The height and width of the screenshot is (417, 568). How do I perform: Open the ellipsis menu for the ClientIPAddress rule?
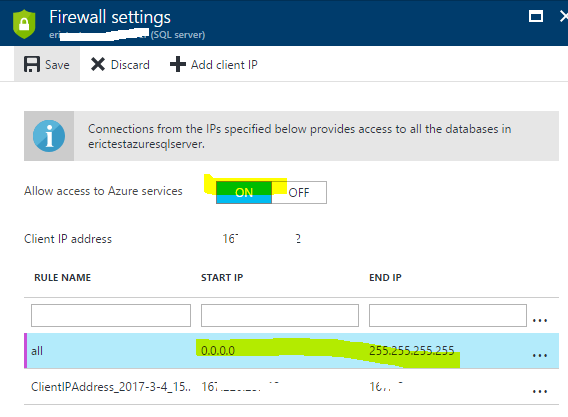coord(539,391)
